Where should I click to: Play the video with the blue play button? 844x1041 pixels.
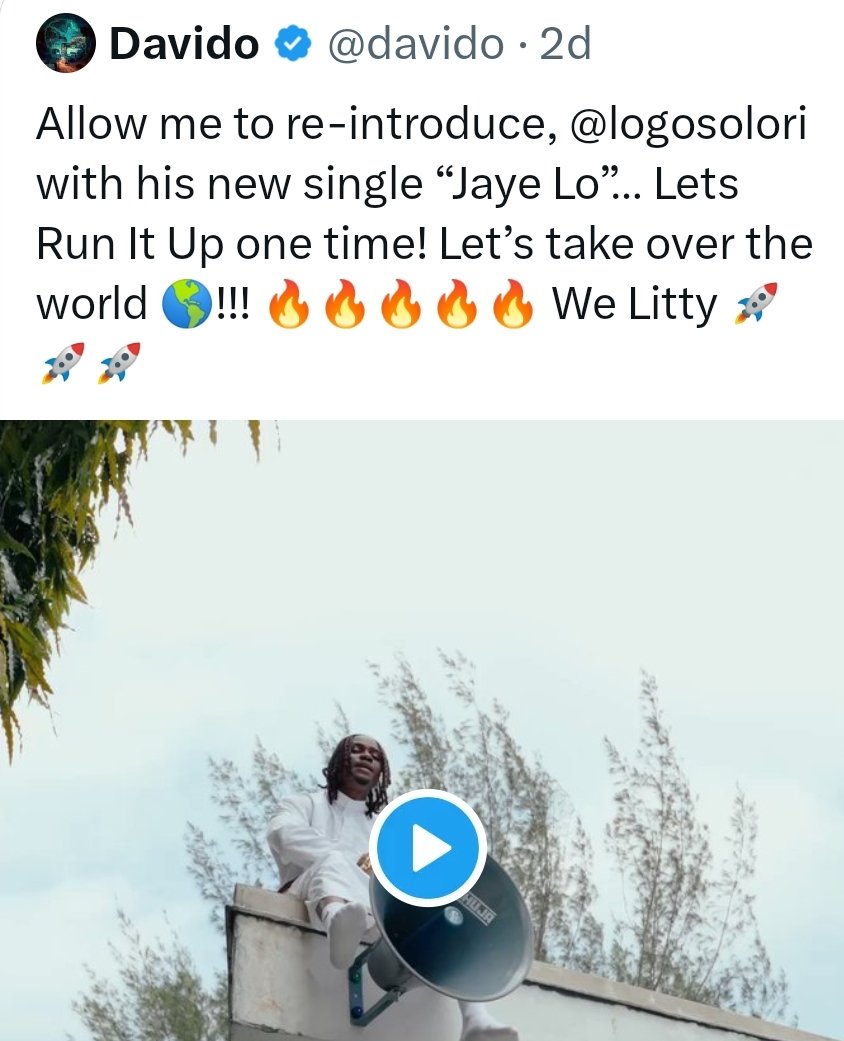pos(428,848)
